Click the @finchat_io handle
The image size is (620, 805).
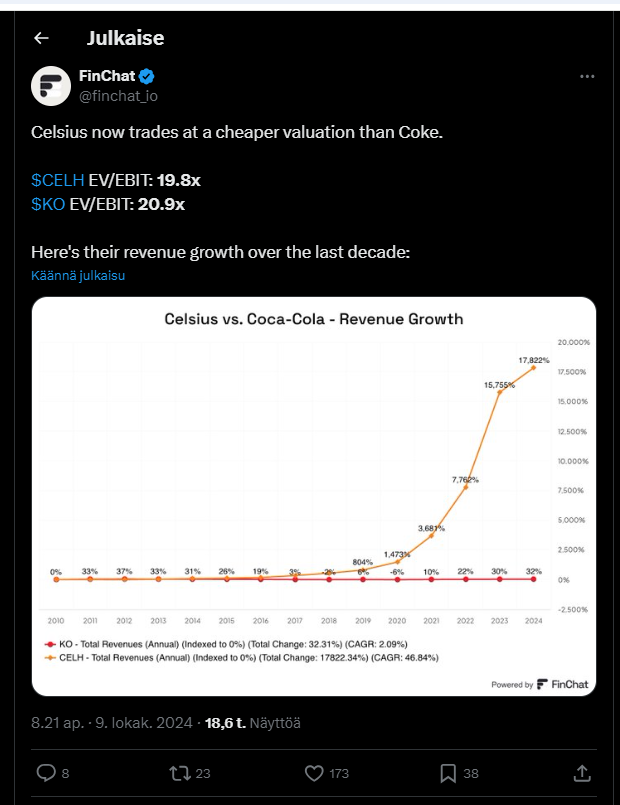coord(118,96)
